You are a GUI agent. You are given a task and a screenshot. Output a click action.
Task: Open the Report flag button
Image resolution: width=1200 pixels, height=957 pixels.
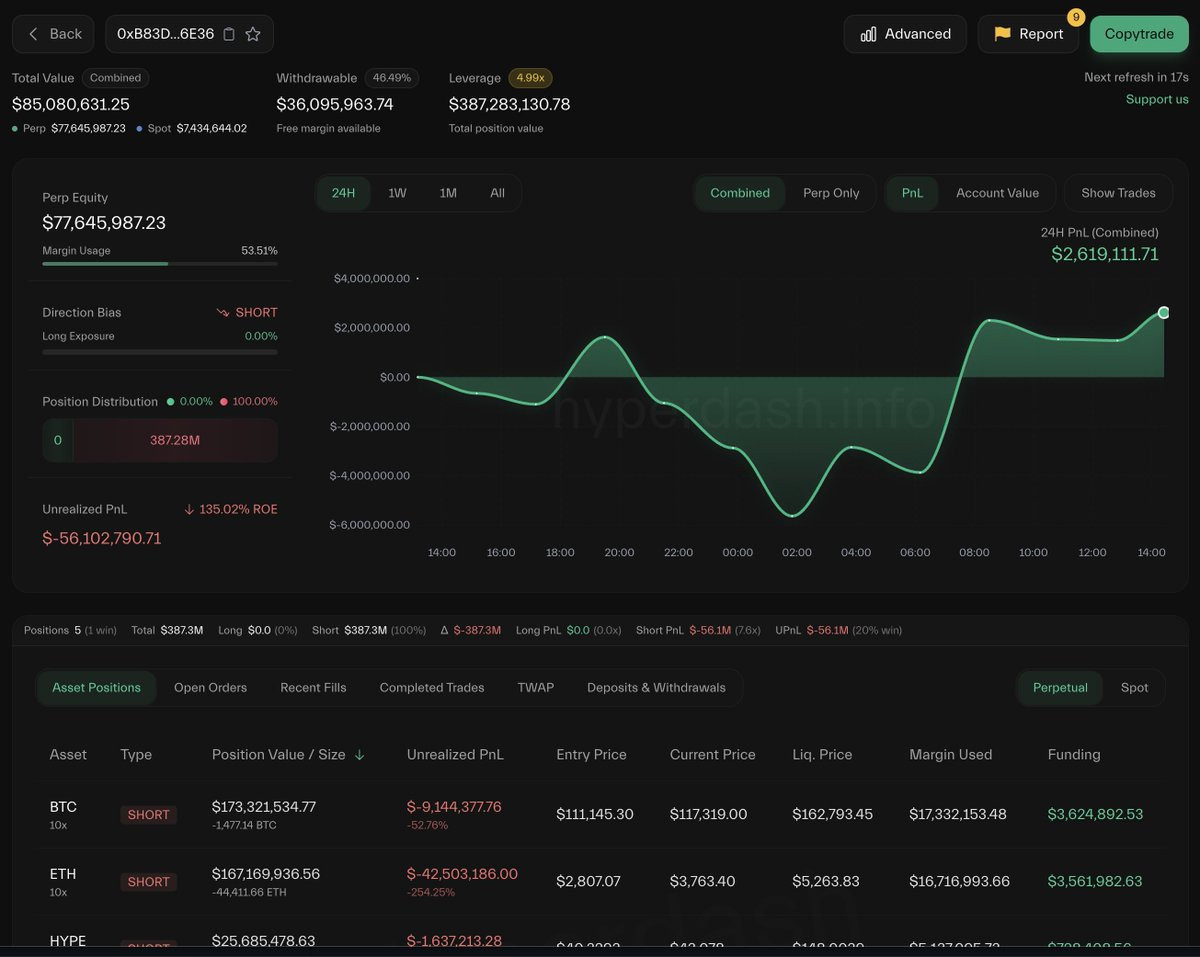tap(1028, 34)
